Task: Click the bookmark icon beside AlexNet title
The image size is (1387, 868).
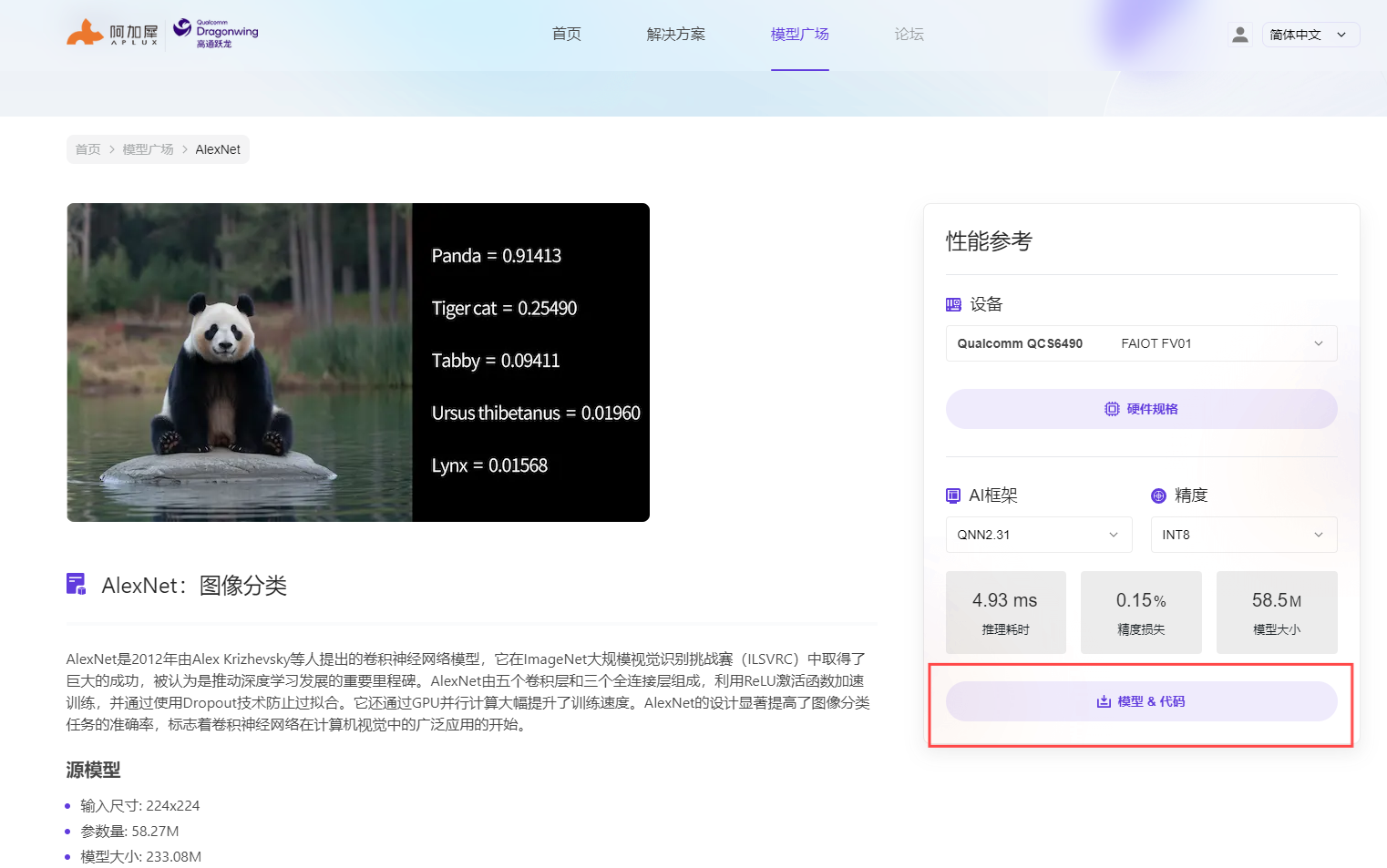Action: tap(76, 584)
